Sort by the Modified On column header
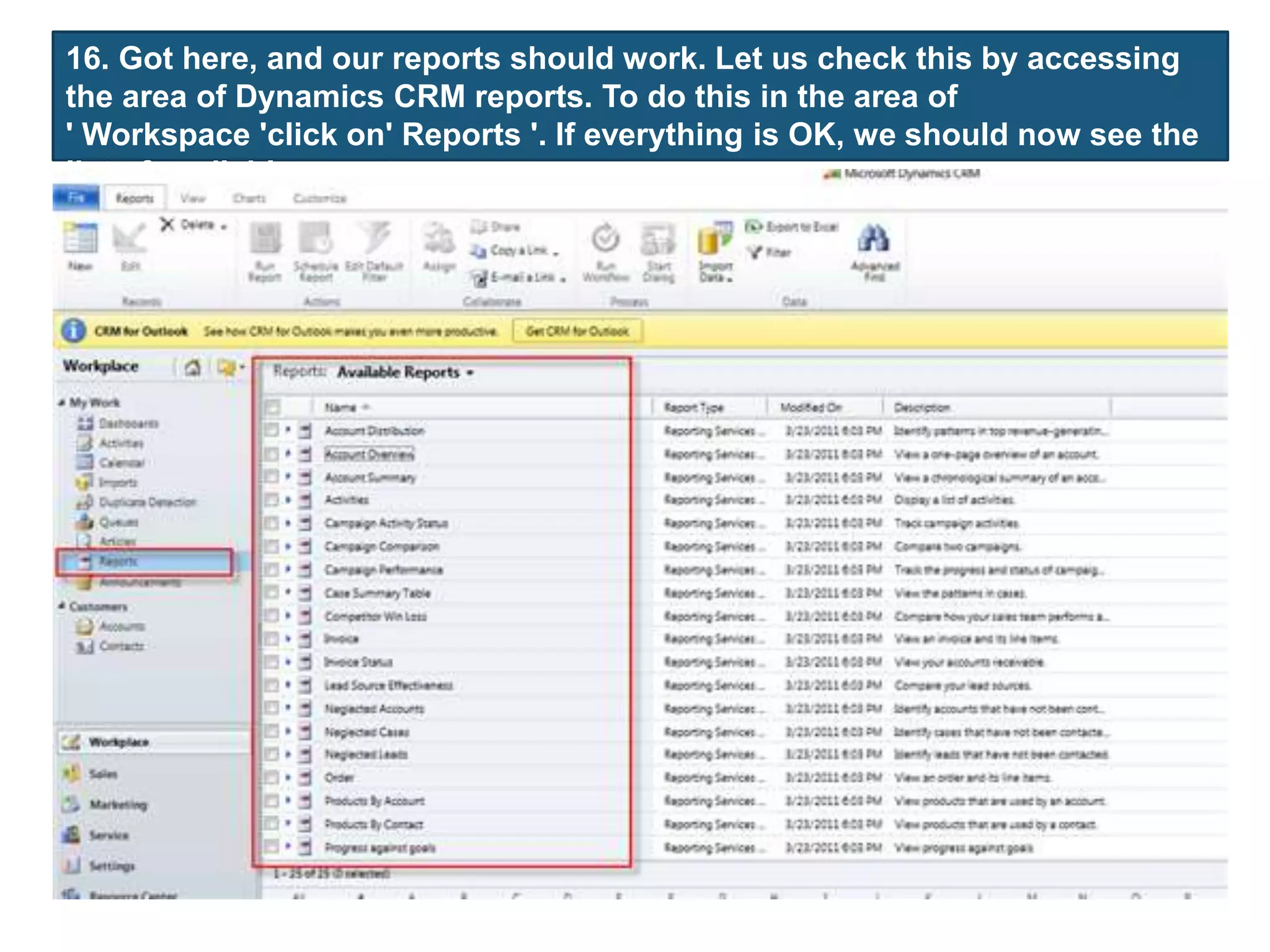 (x=811, y=407)
